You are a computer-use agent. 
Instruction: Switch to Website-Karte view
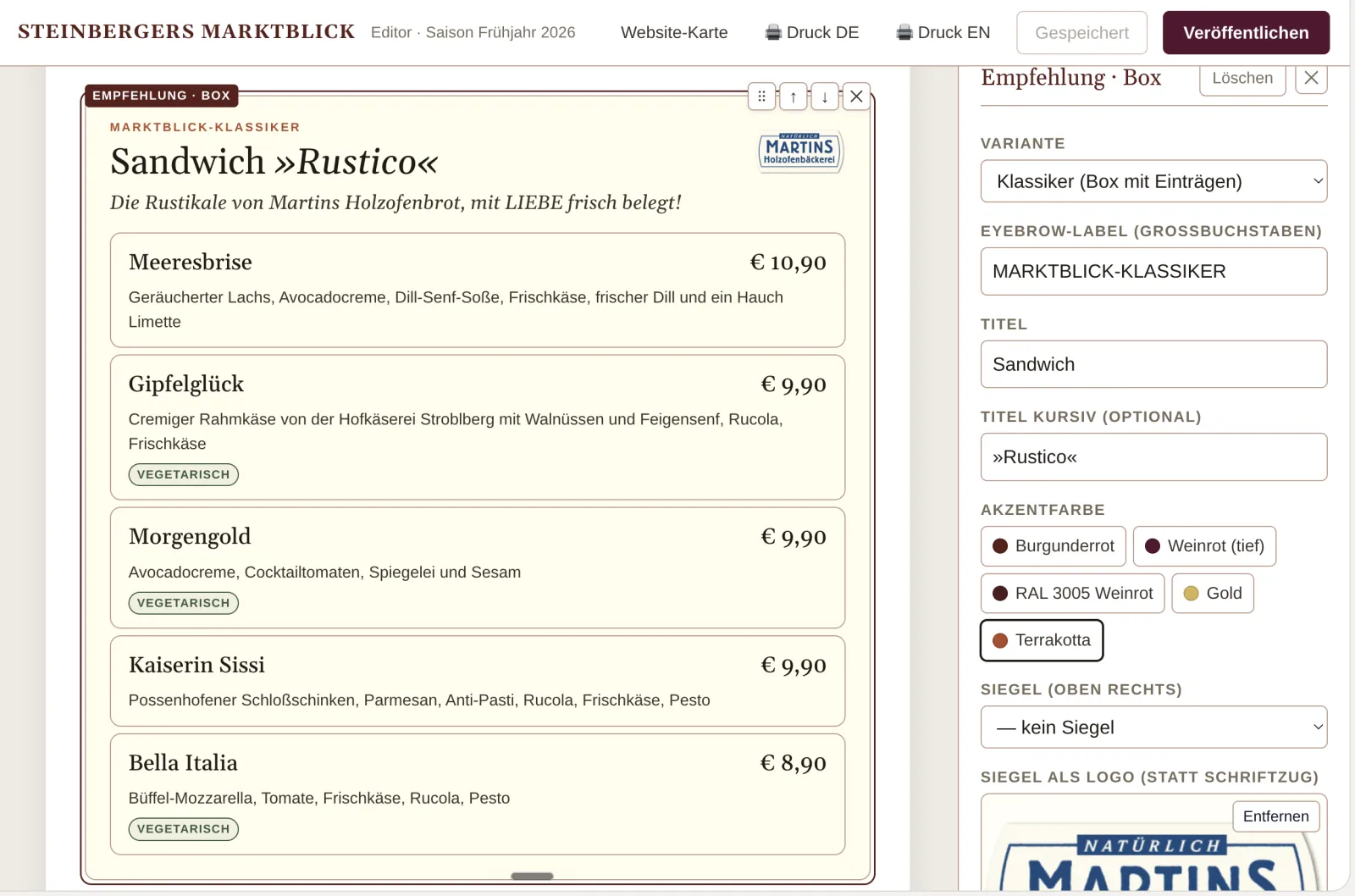pyautogui.click(x=674, y=33)
